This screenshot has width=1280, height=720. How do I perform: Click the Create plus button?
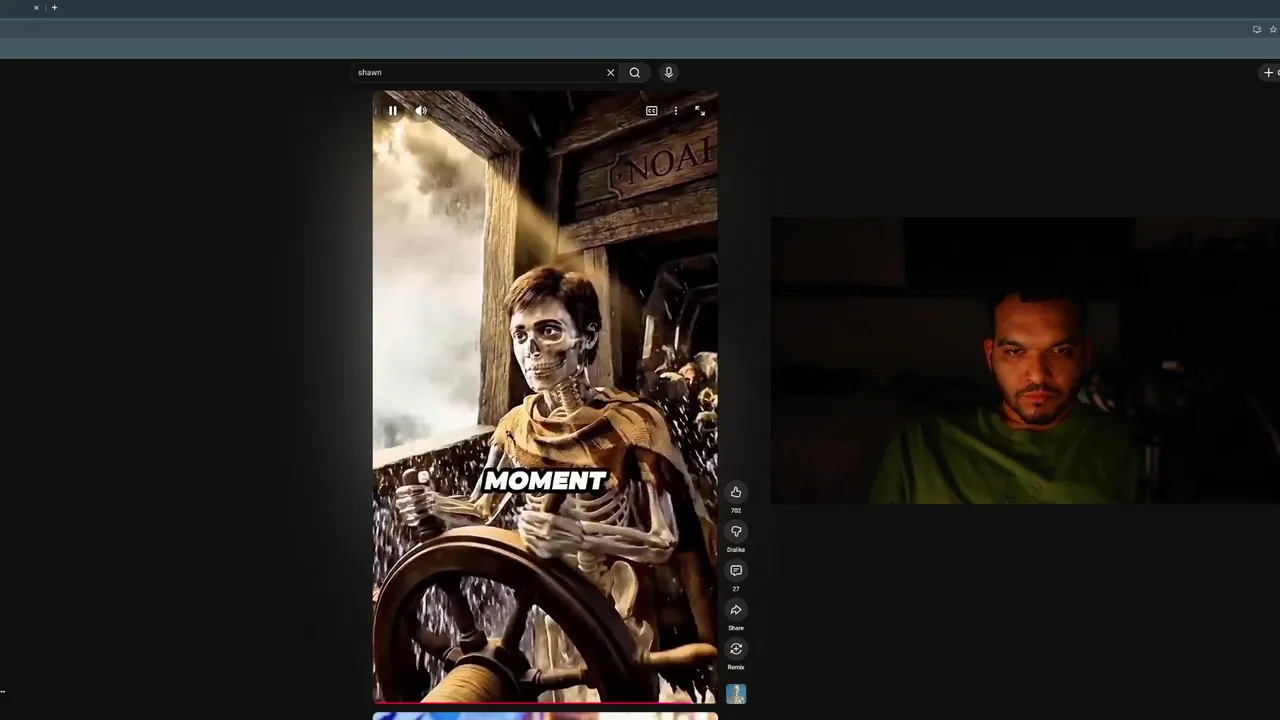(x=1269, y=72)
